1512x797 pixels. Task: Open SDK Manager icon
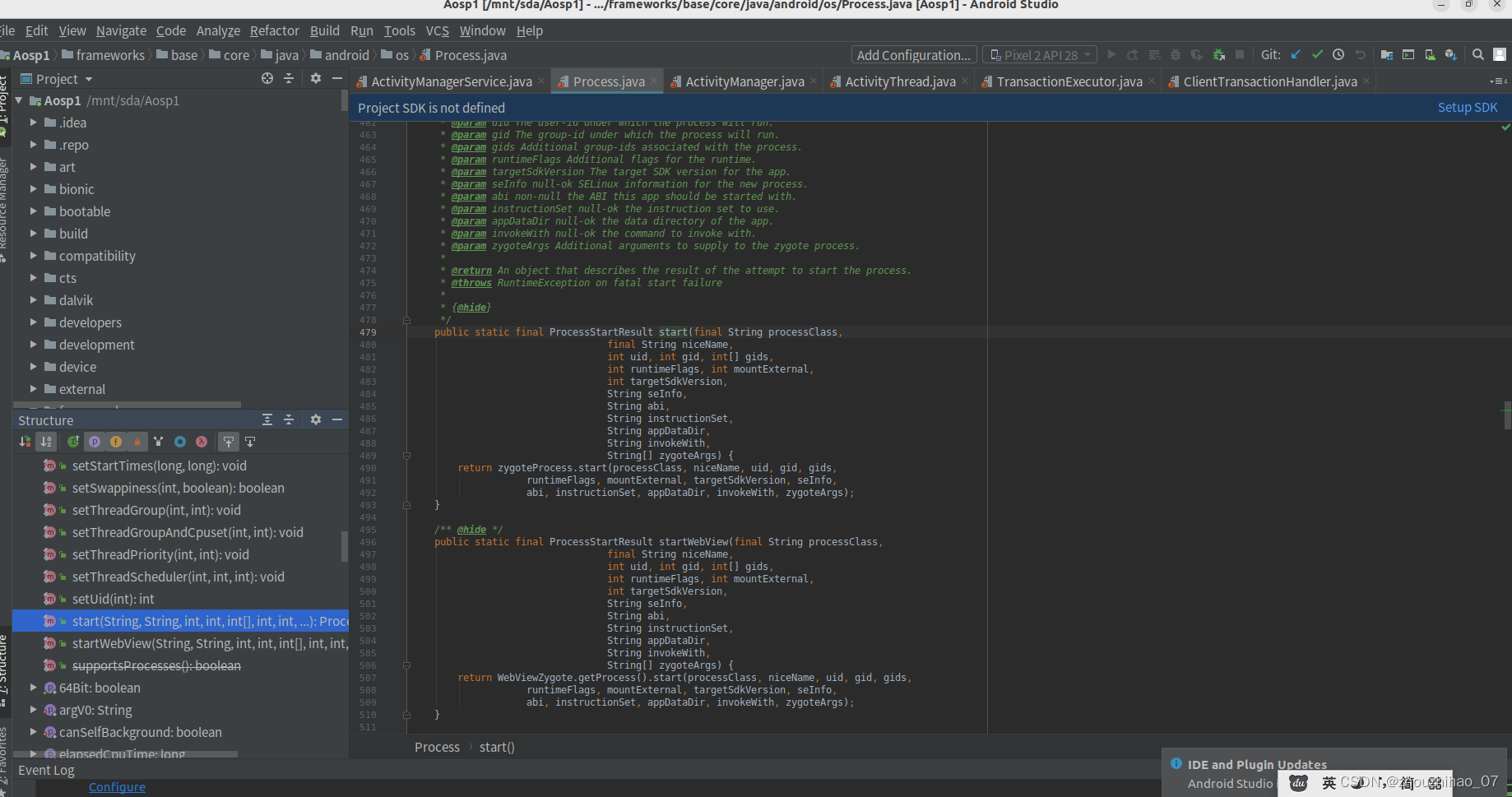tap(1451, 55)
